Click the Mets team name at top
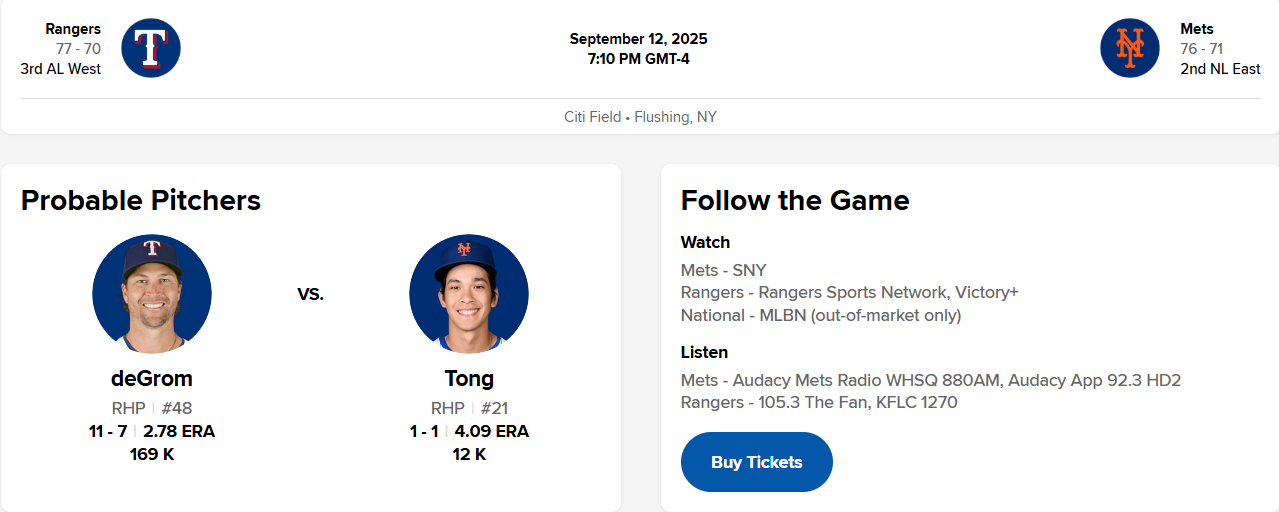Image resolution: width=1279 pixels, height=512 pixels. 1197,29
